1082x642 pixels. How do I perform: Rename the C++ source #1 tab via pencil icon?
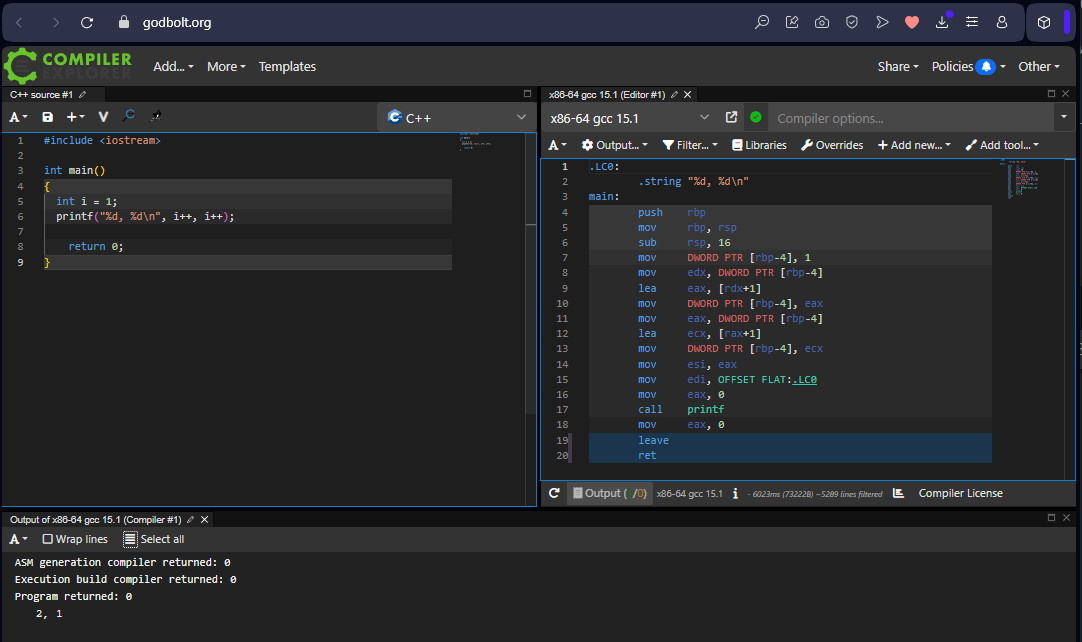[83, 95]
